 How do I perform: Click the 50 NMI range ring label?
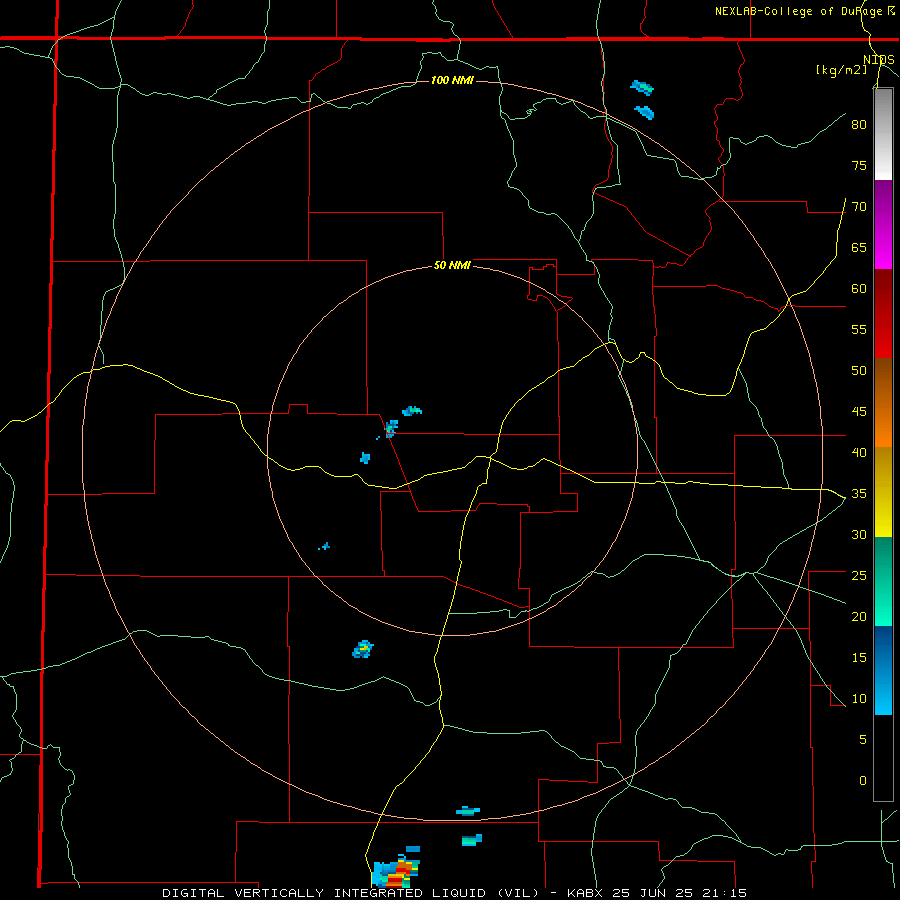(452, 265)
